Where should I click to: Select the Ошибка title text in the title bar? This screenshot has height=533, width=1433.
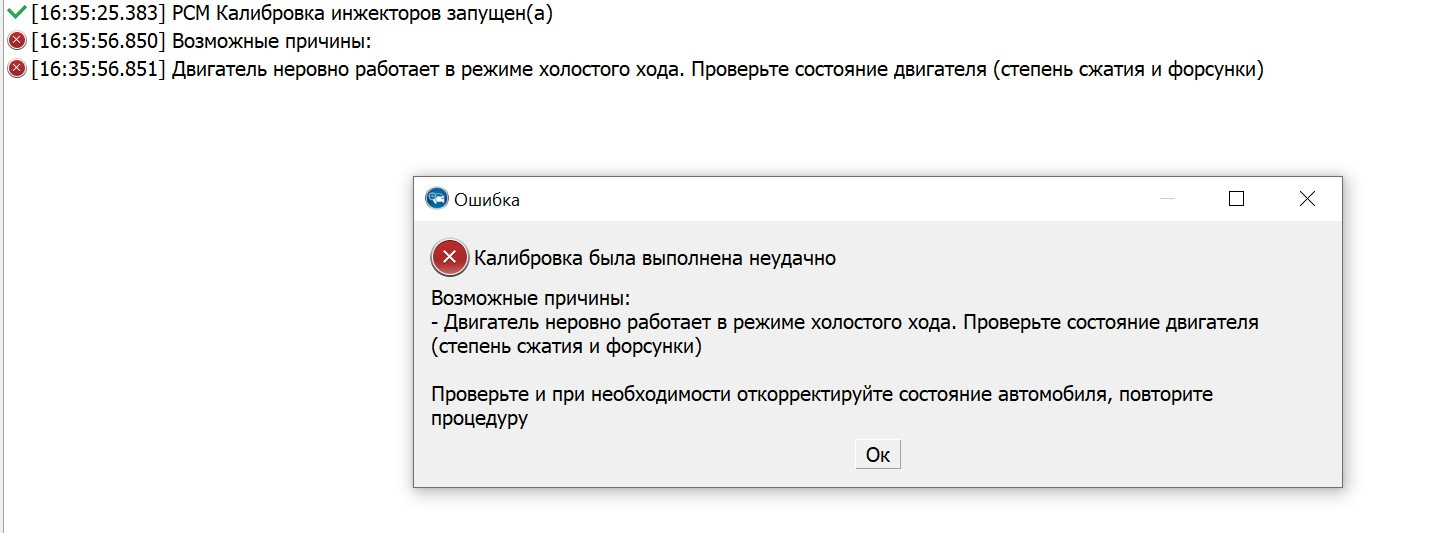point(487,200)
